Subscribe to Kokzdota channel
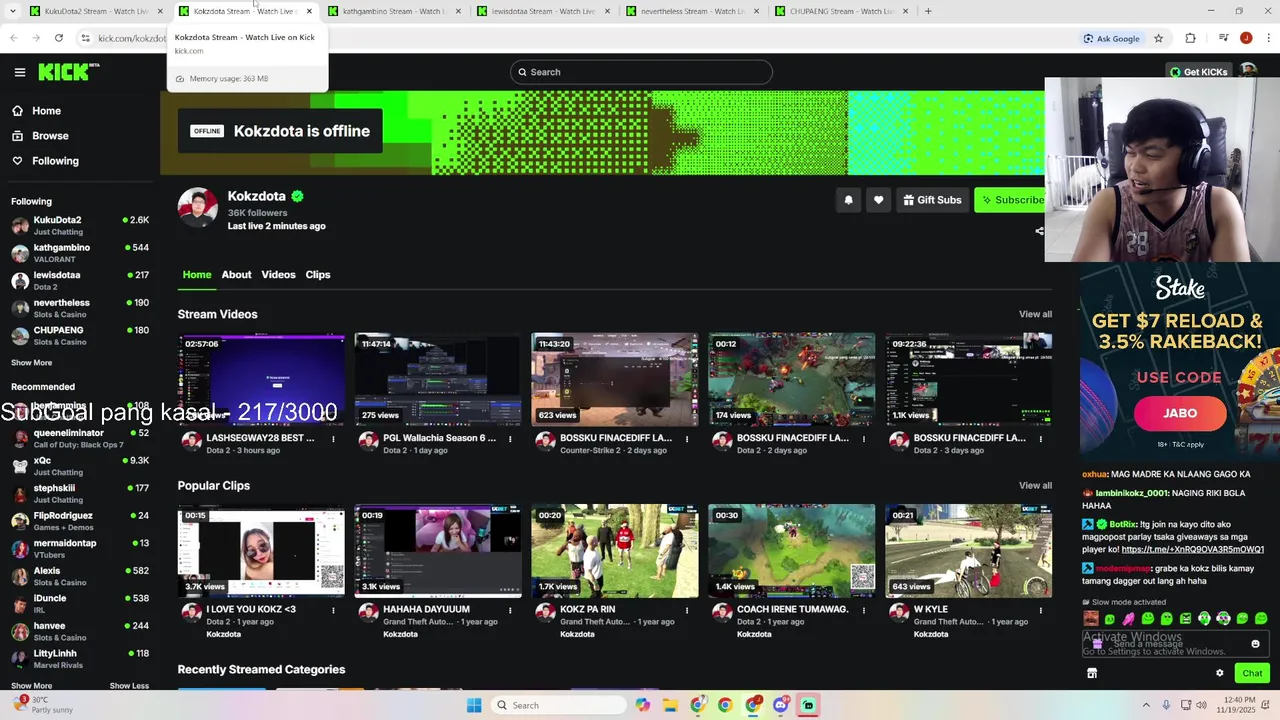 (x=1010, y=200)
